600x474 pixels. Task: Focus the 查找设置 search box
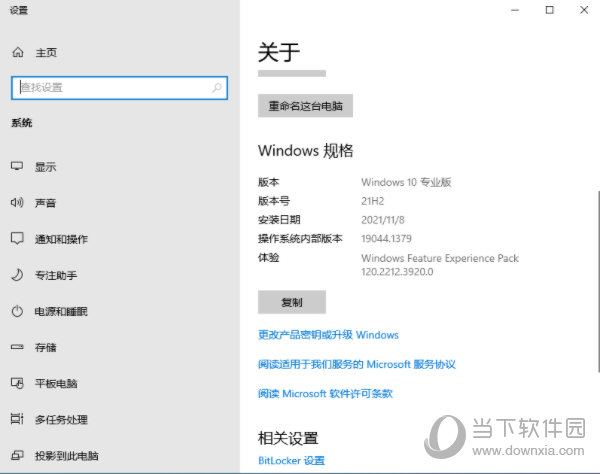[119, 88]
